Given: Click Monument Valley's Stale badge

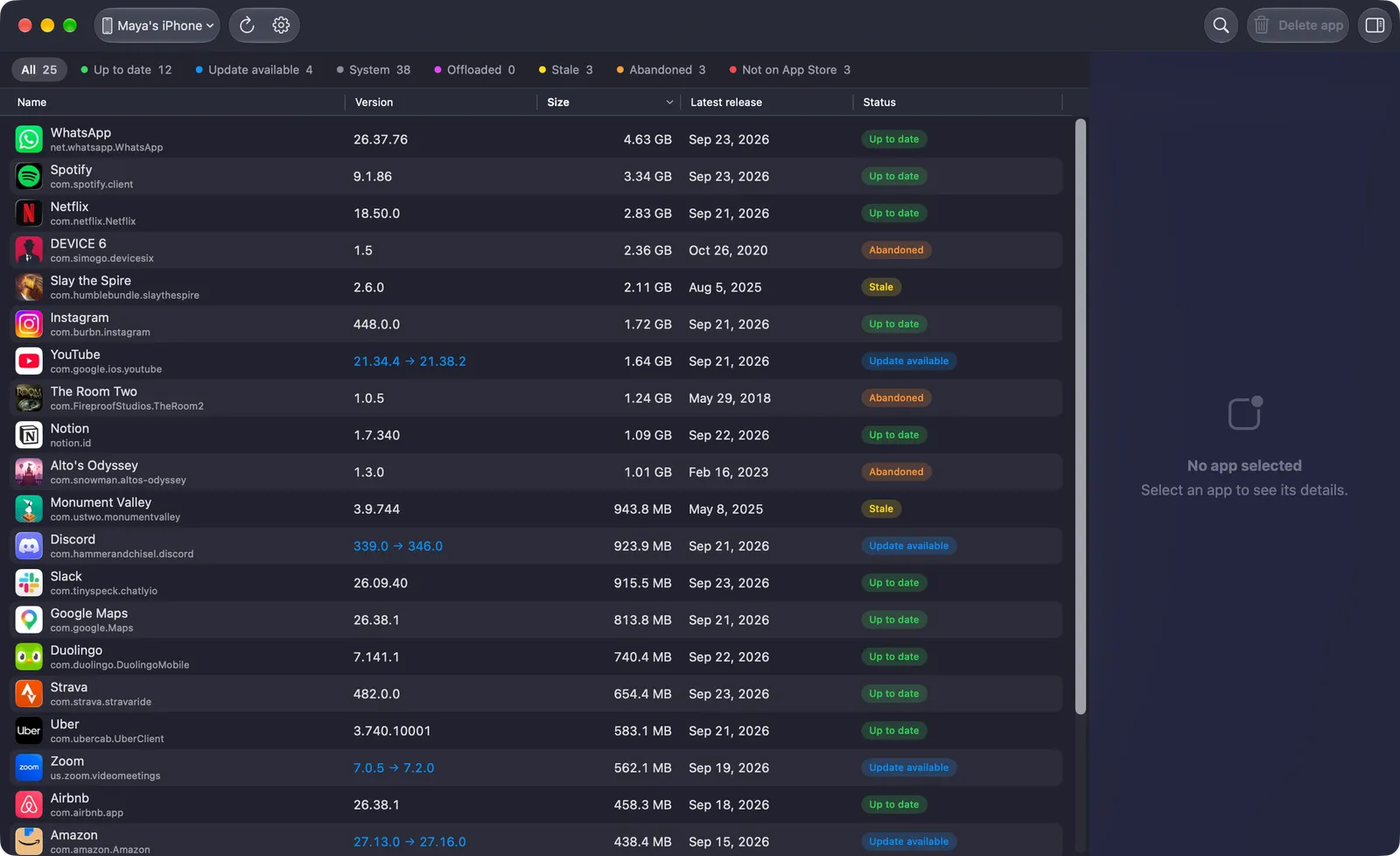Looking at the screenshot, I should point(881,509).
